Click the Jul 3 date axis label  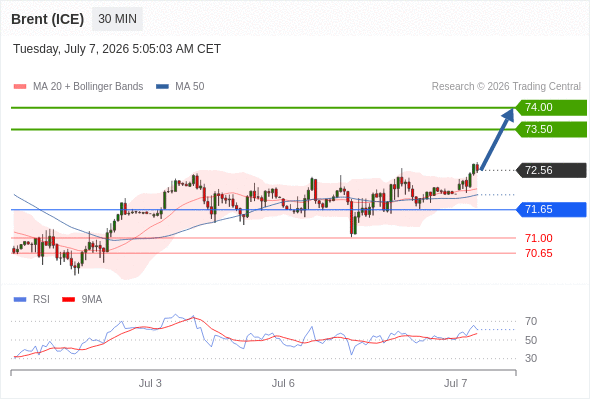click(x=150, y=383)
